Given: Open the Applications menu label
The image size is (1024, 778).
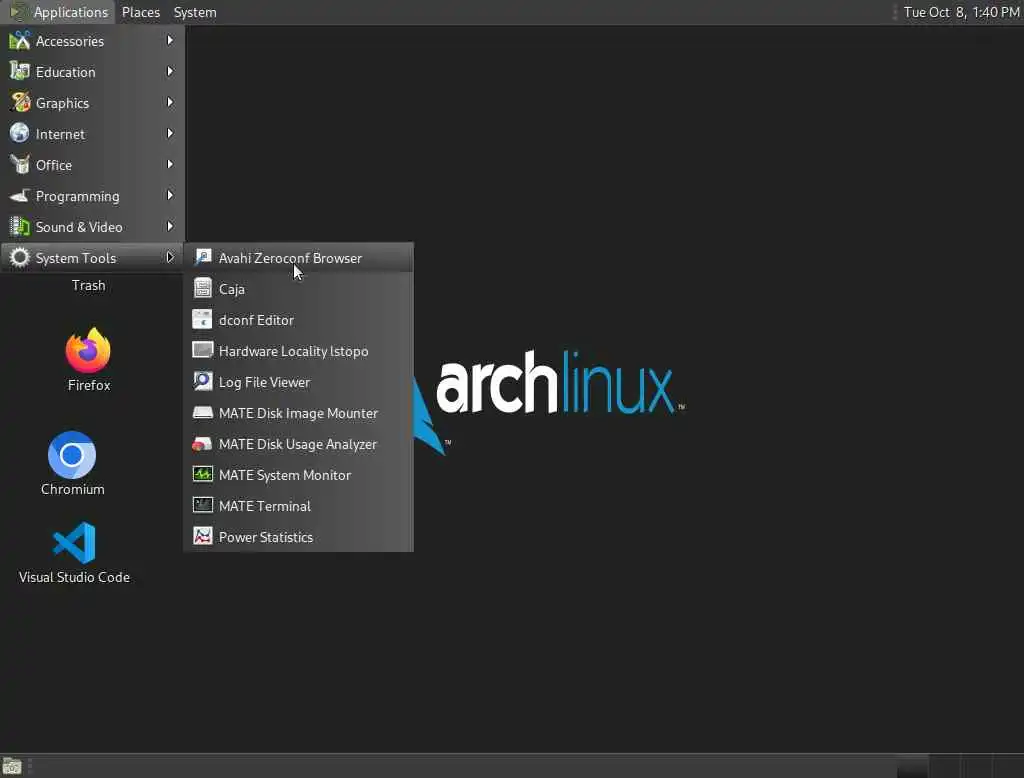Looking at the screenshot, I should point(71,12).
